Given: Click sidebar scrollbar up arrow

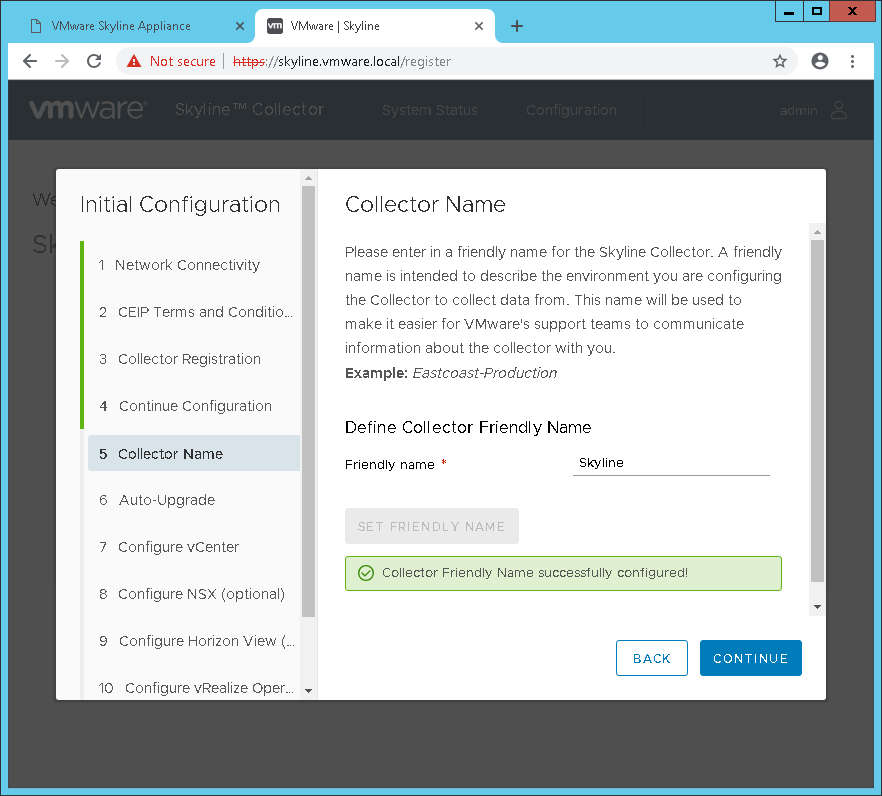Looking at the screenshot, I should pos(308,178).
